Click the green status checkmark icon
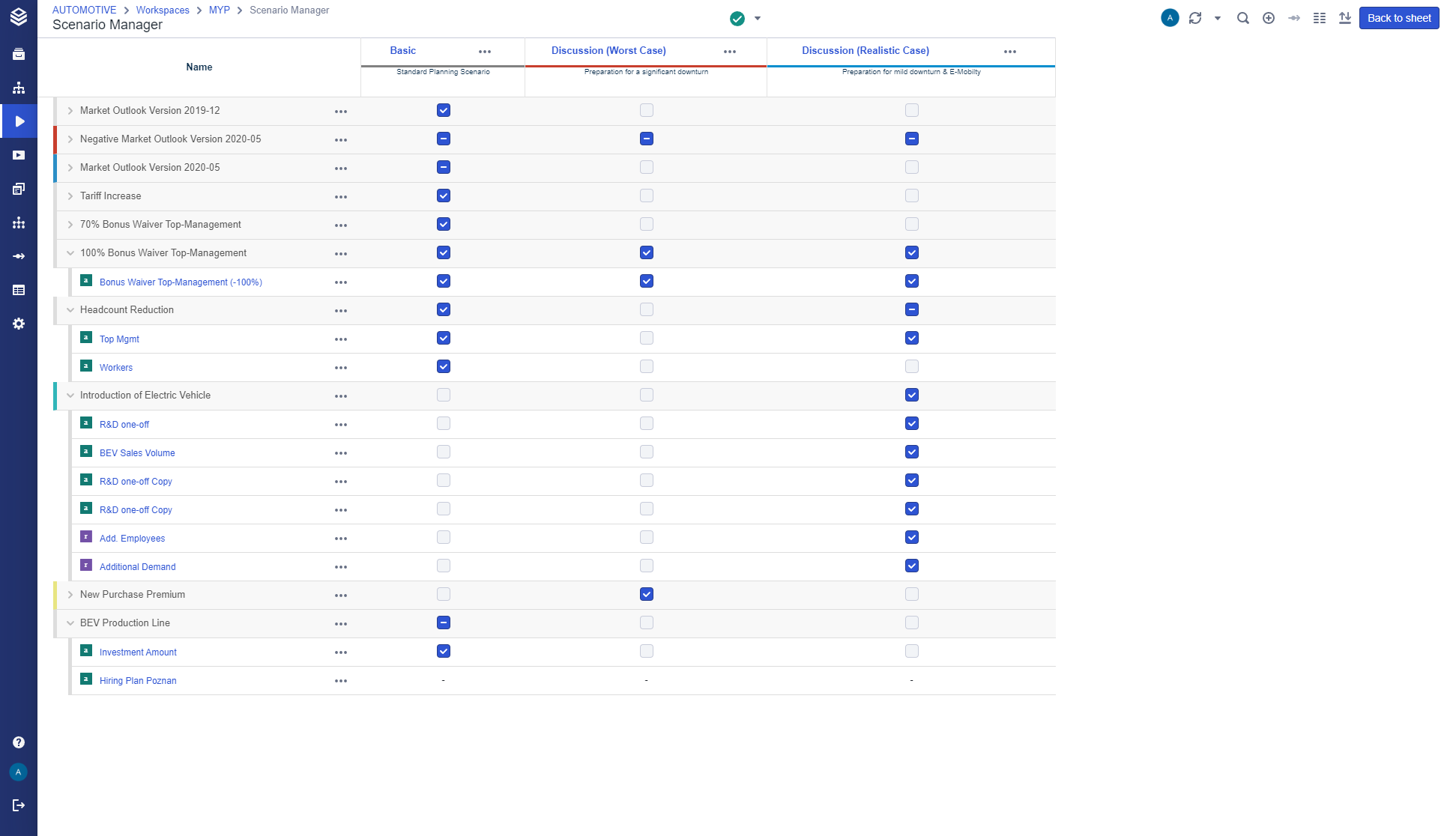Screen dimensions: 1456x836 pos(737,19)
